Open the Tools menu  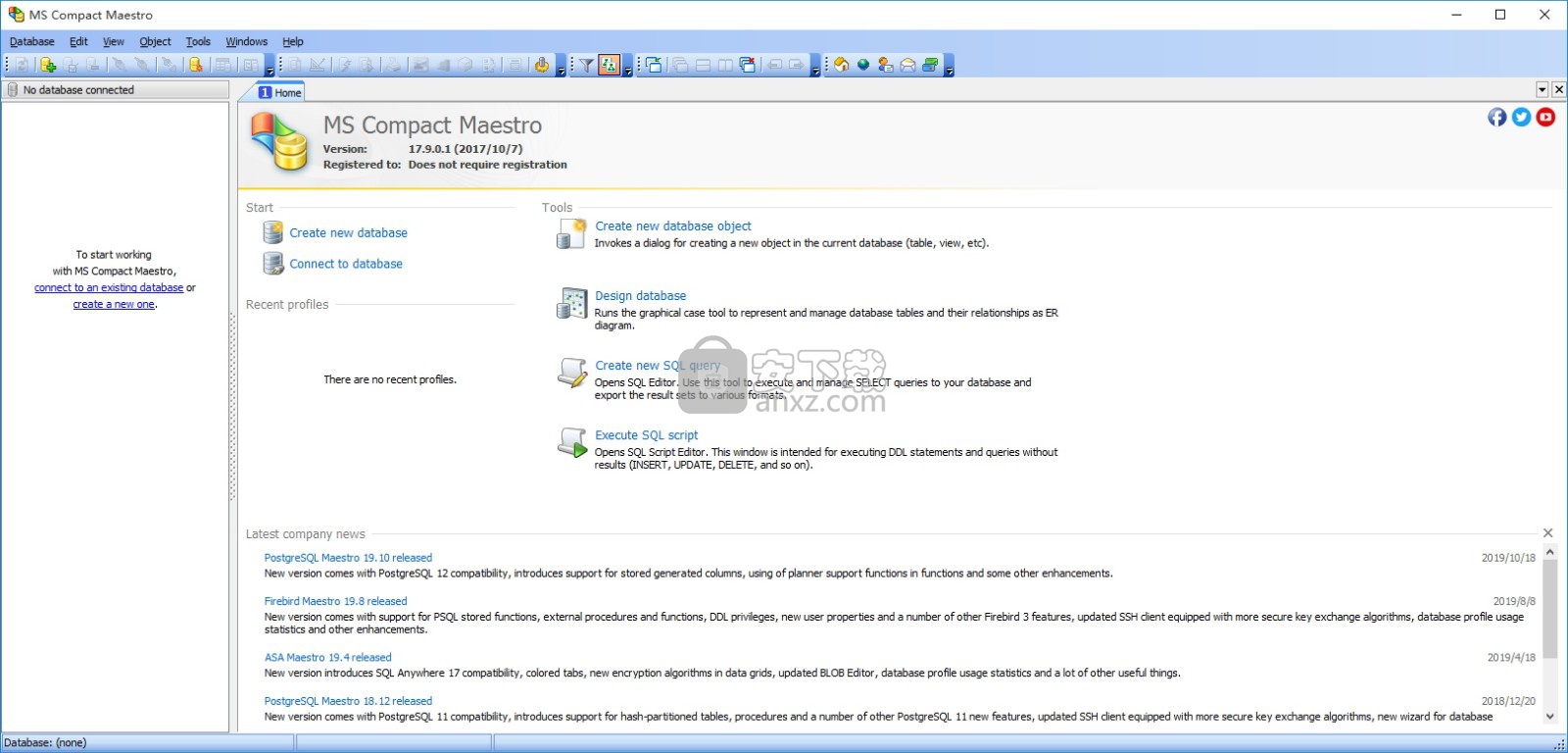point(198,41)
